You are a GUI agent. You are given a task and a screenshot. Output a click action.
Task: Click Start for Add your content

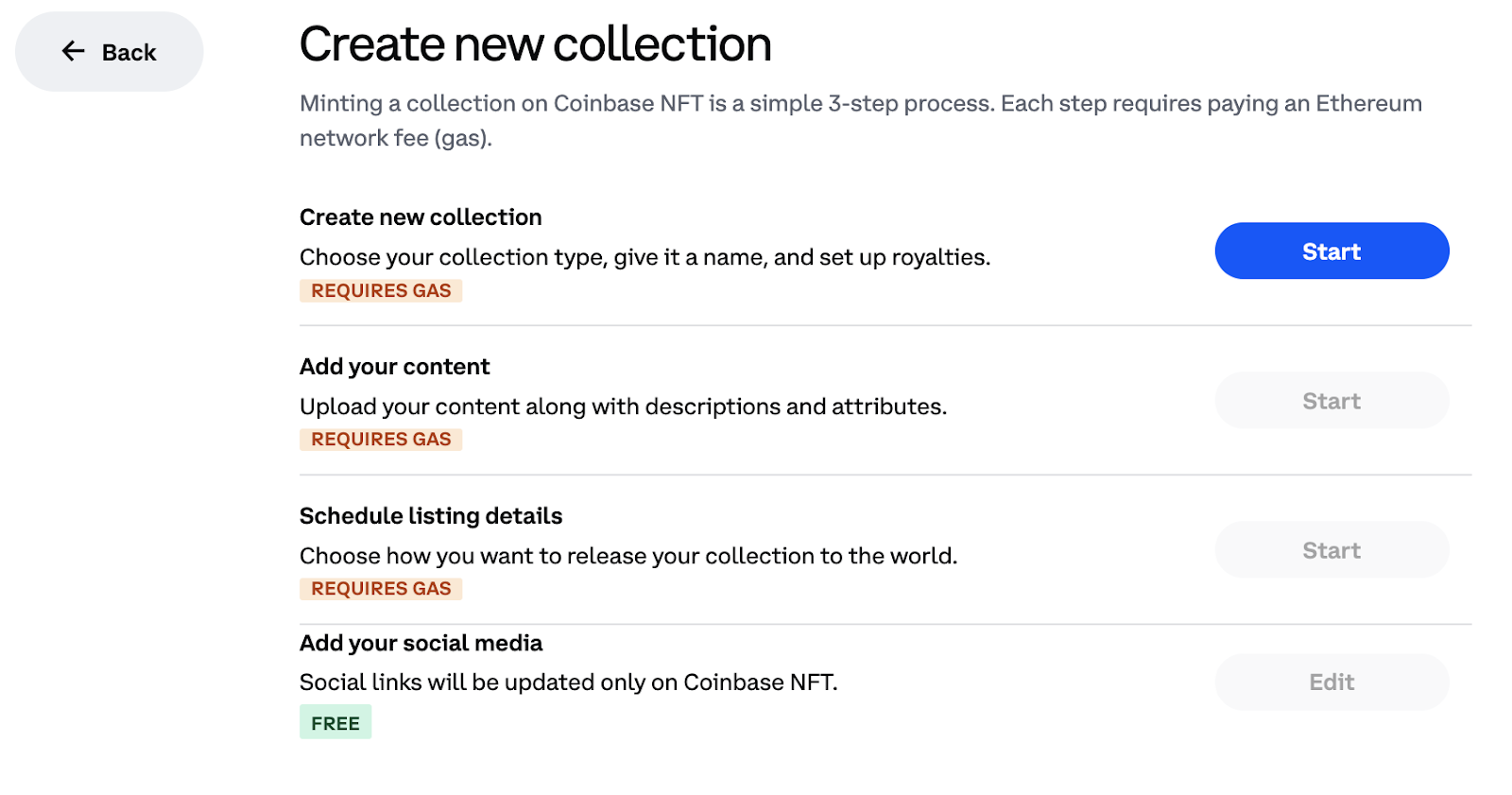pos(1332,400)
